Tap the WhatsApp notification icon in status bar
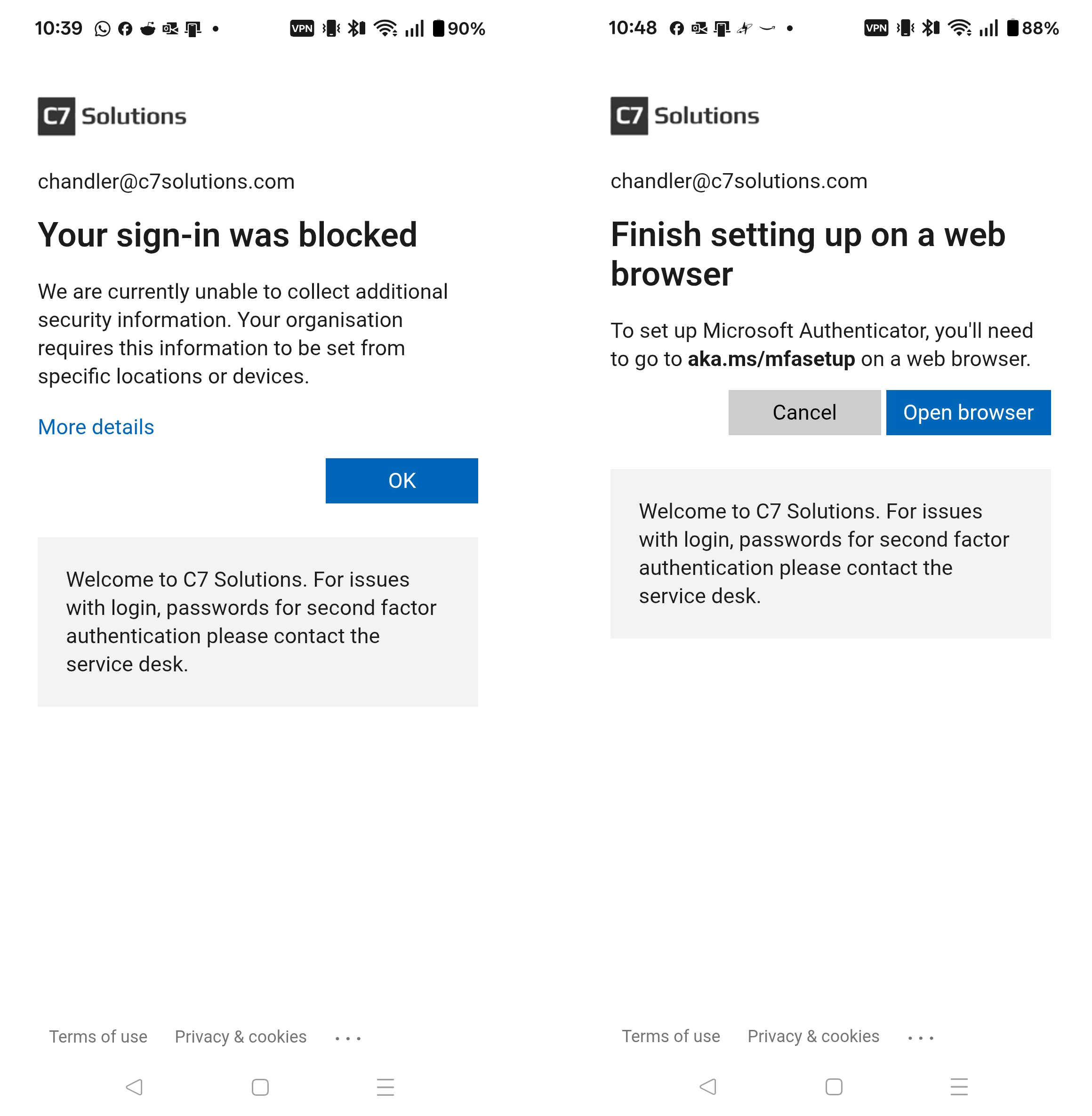The height and width of the screenshot is (1116, 1092). [103, 29]
